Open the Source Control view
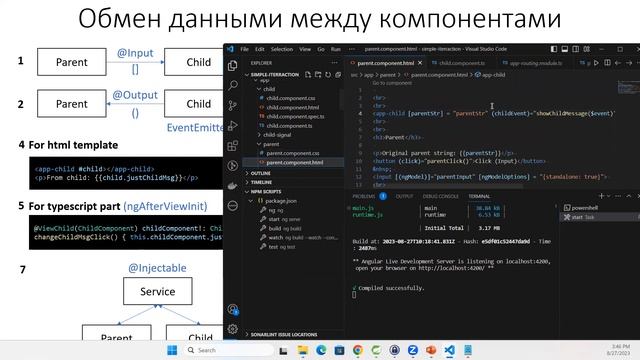Screen dimensions: 640x360 pos(233,105)
